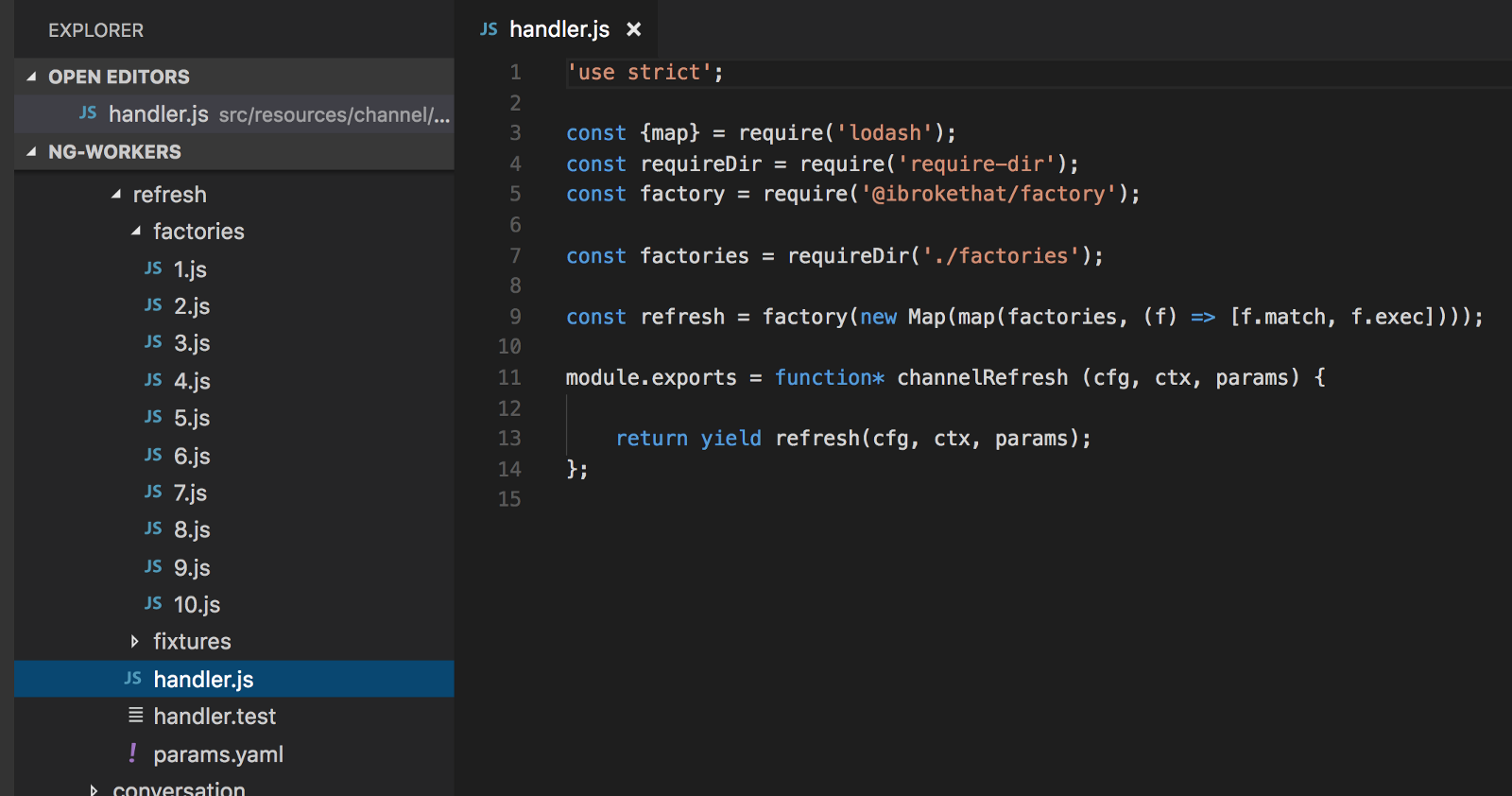Click the lines icon of handler.test
The image size is (1512, 796).
pos(136,716)
